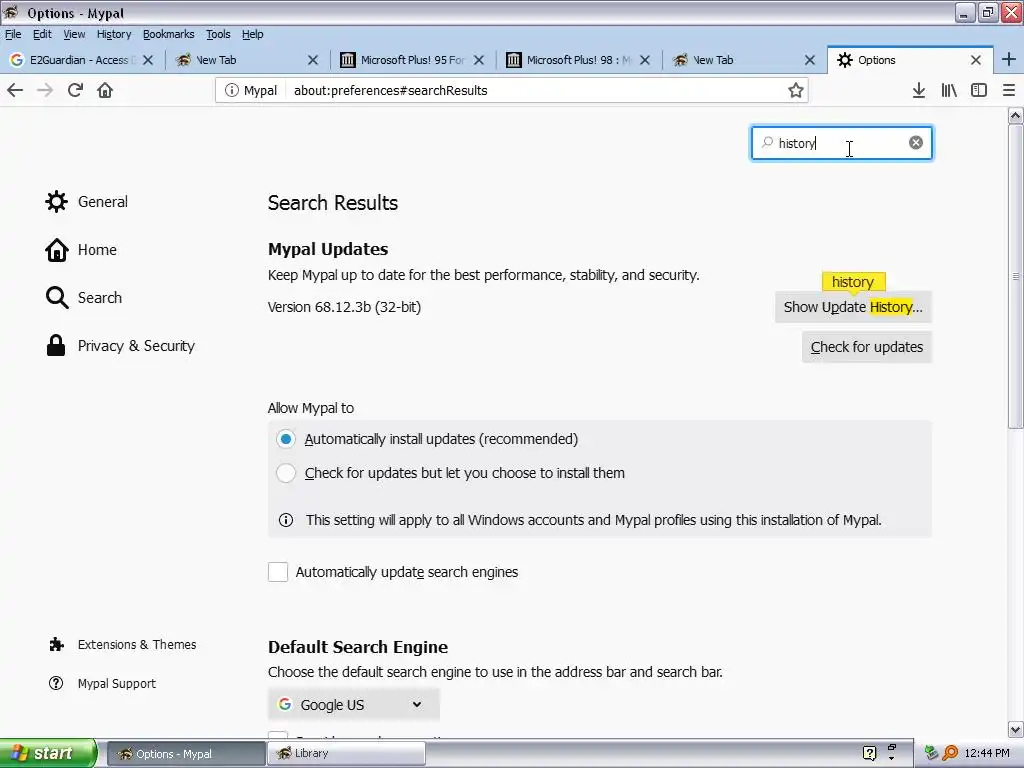
Task: Open the Search preferences category
Action: [84, 298]
